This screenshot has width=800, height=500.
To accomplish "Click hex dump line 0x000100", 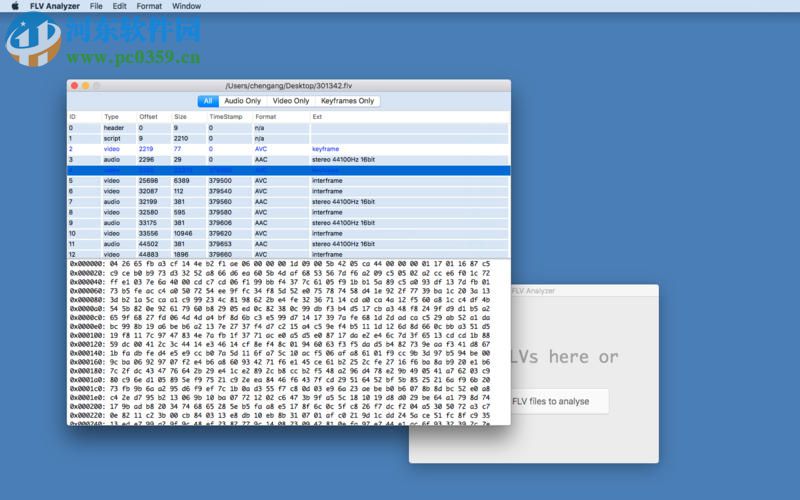I will point(280,335).
